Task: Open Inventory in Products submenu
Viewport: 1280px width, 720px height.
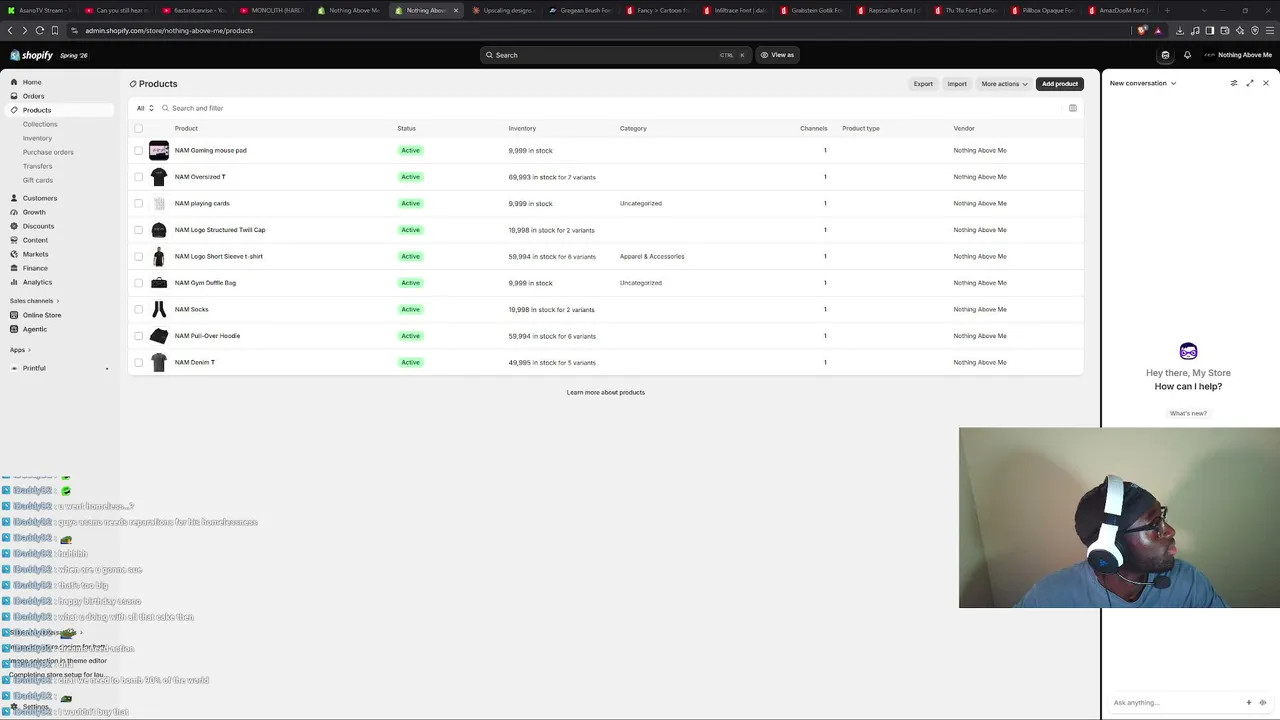Action: pyautogui.click(x=37, y=138)
